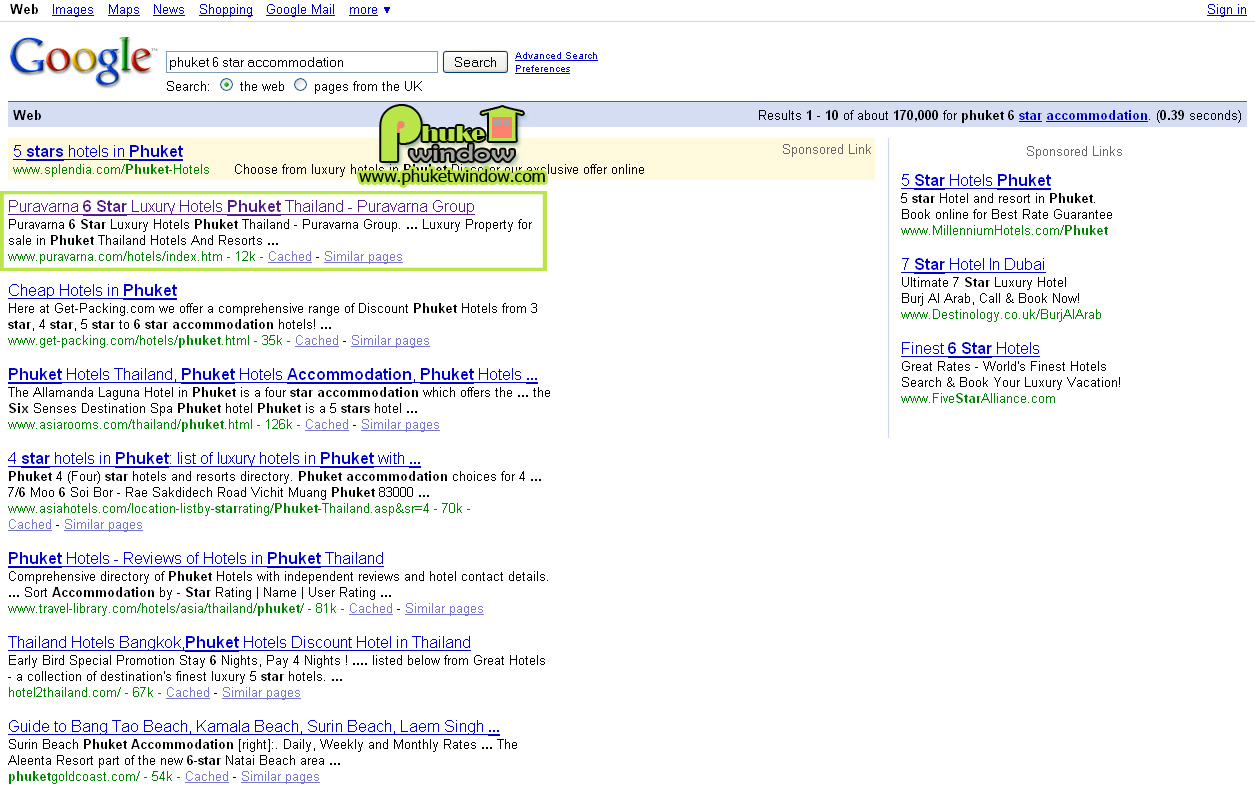
Task: Select the Web item in top navigation
Action: tap(24, 10)
